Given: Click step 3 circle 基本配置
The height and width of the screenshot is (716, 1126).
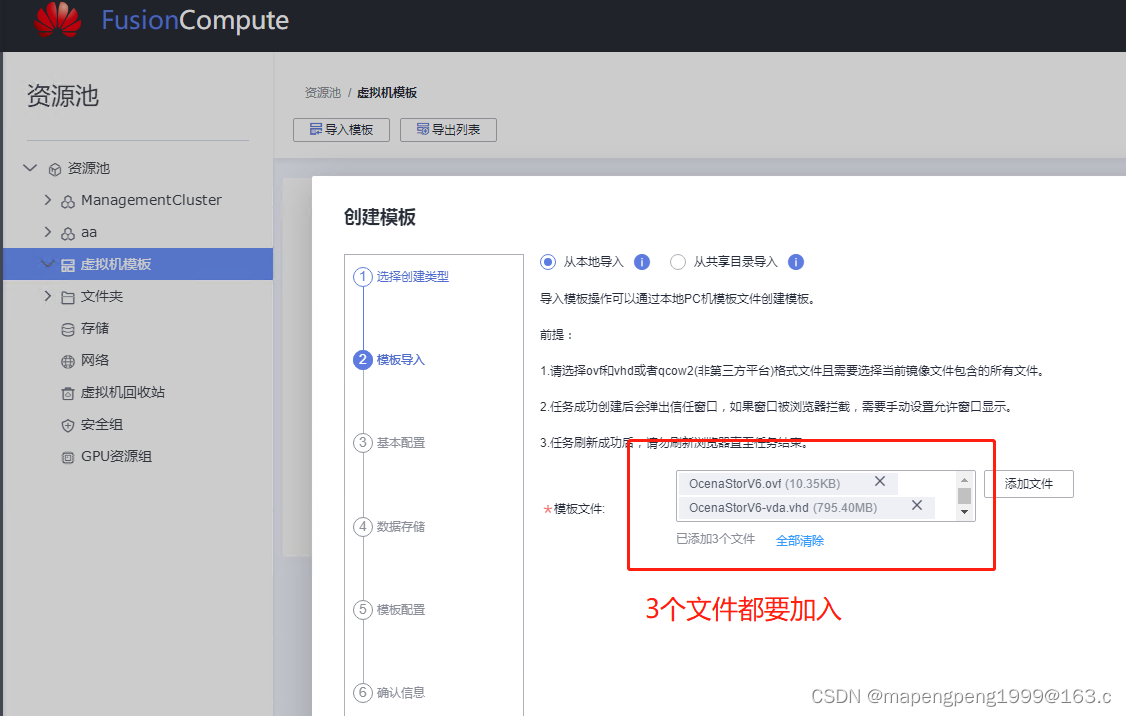Looking at the screenshot, I should (x=363, y=442).
